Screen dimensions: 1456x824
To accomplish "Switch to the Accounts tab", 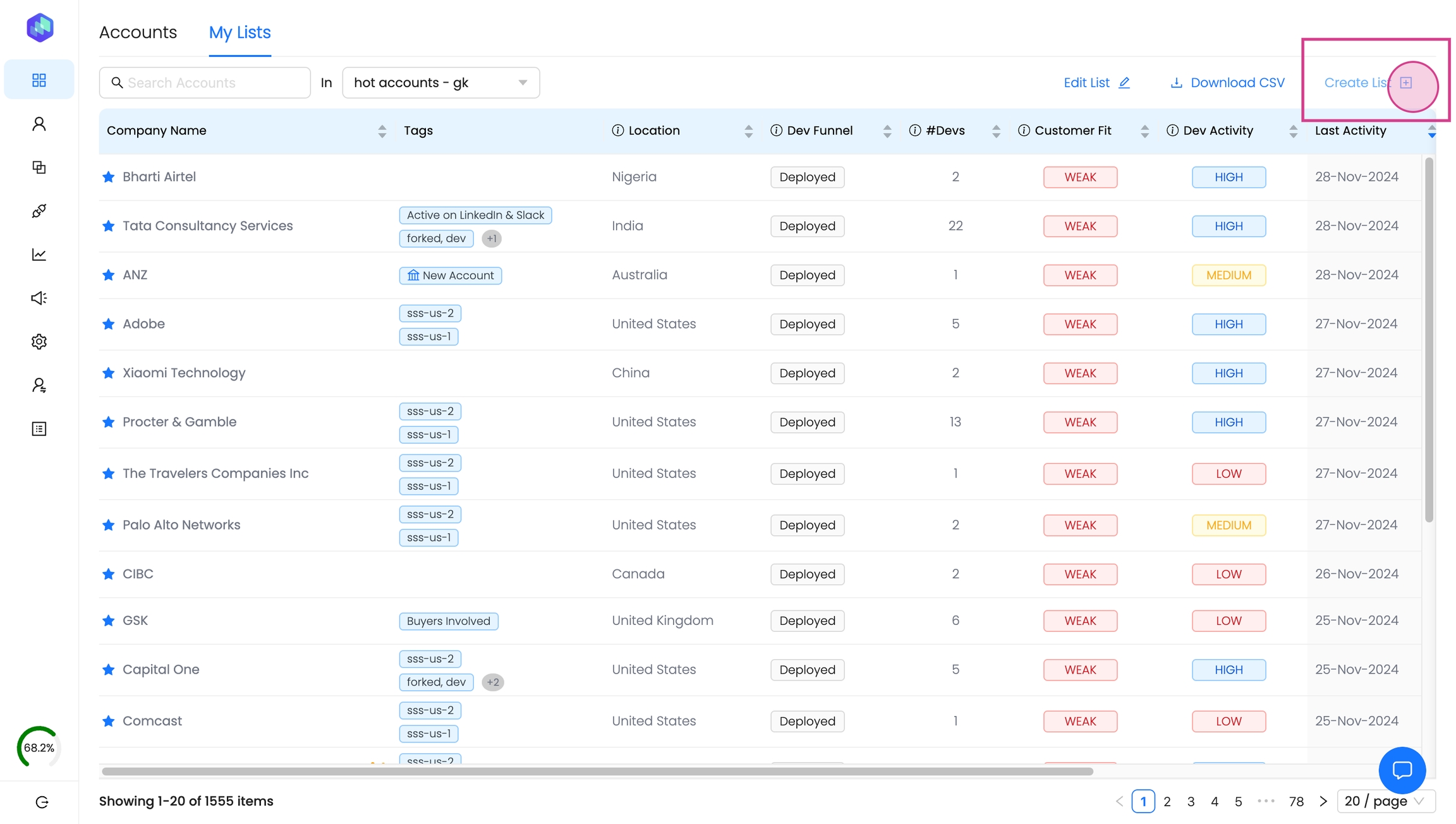I will point(138,32).
